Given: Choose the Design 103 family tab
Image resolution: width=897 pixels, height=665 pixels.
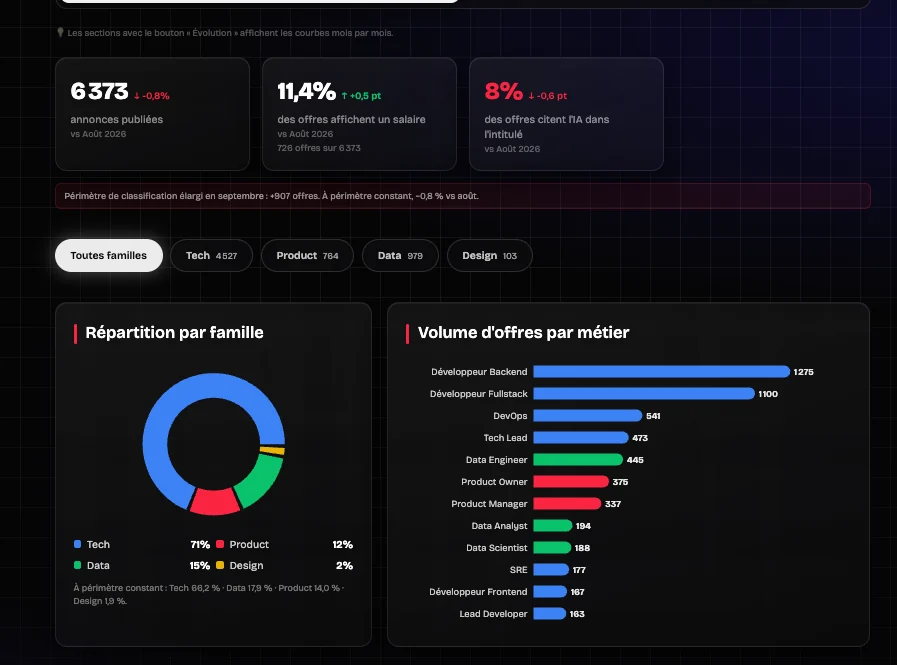Looking at the screenshot, I should [x=489, y=255].
